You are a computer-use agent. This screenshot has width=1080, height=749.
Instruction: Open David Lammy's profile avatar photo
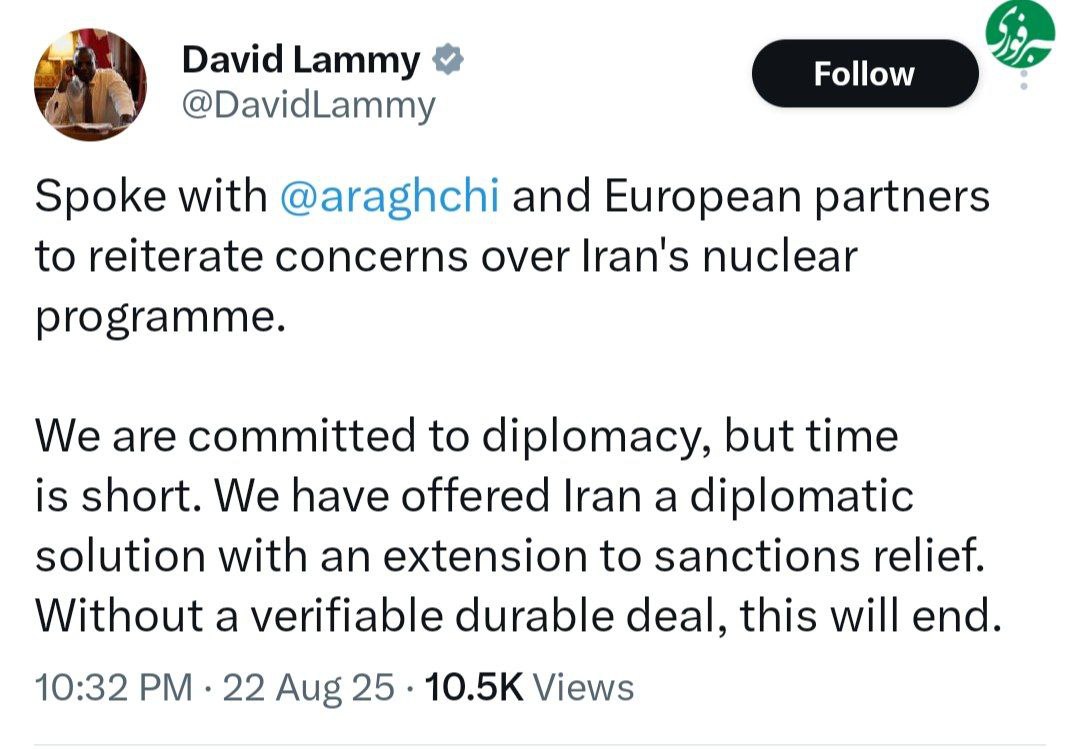click(x=90, y=84)
